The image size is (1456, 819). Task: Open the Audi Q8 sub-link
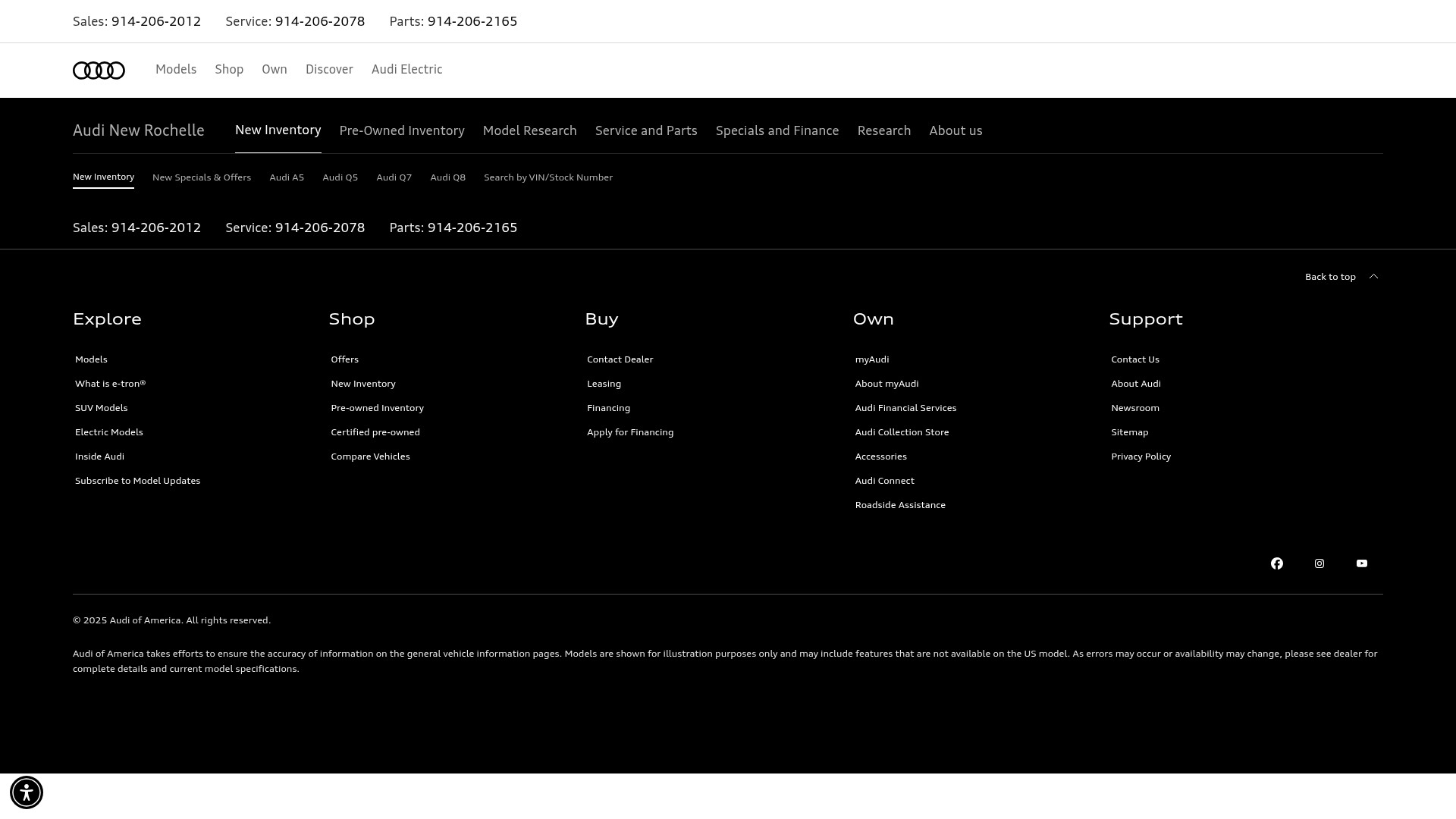(x=447, y=177)
